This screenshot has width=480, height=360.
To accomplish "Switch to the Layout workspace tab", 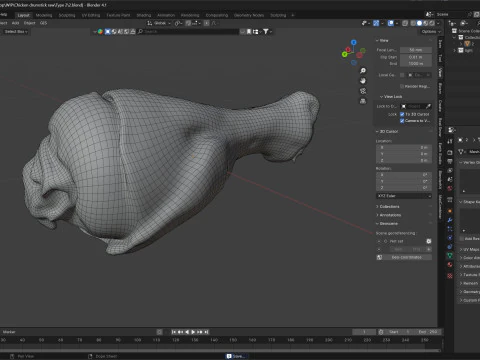I will click(x=23, y=15).
